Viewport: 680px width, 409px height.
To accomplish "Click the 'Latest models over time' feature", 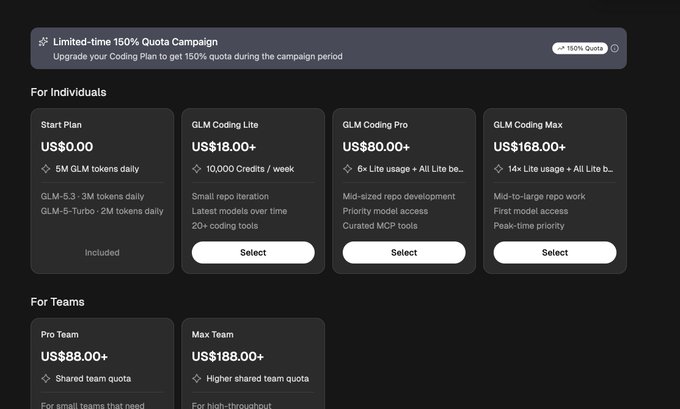I will point(239,211).
